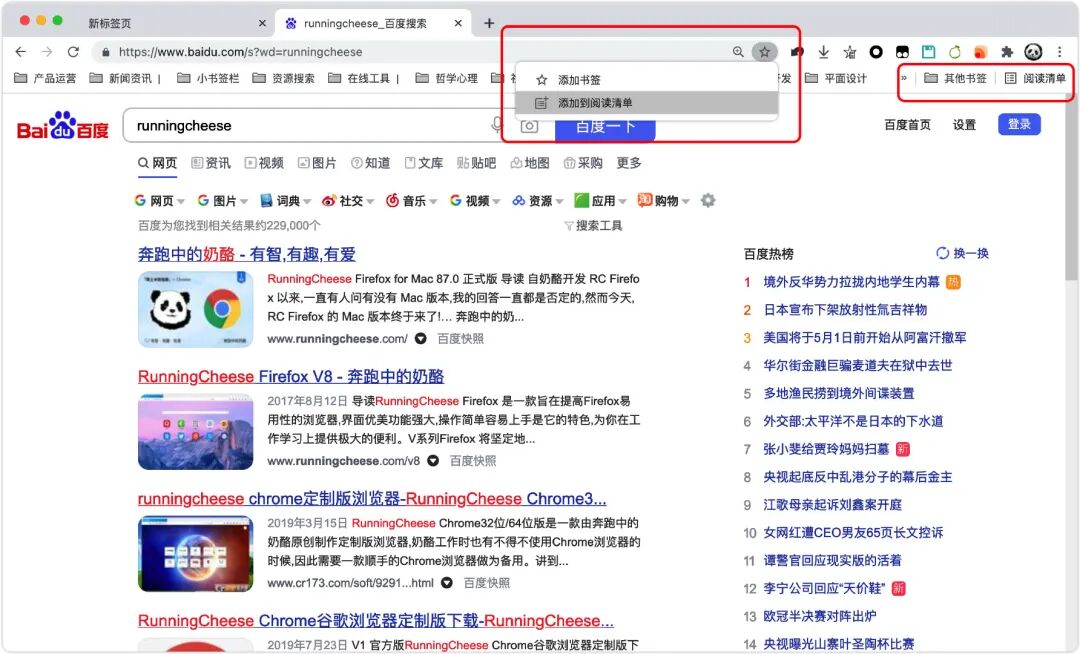Open the downloads arrow icon
Screen dimensions: 1080x654
[x=824, y=52]
